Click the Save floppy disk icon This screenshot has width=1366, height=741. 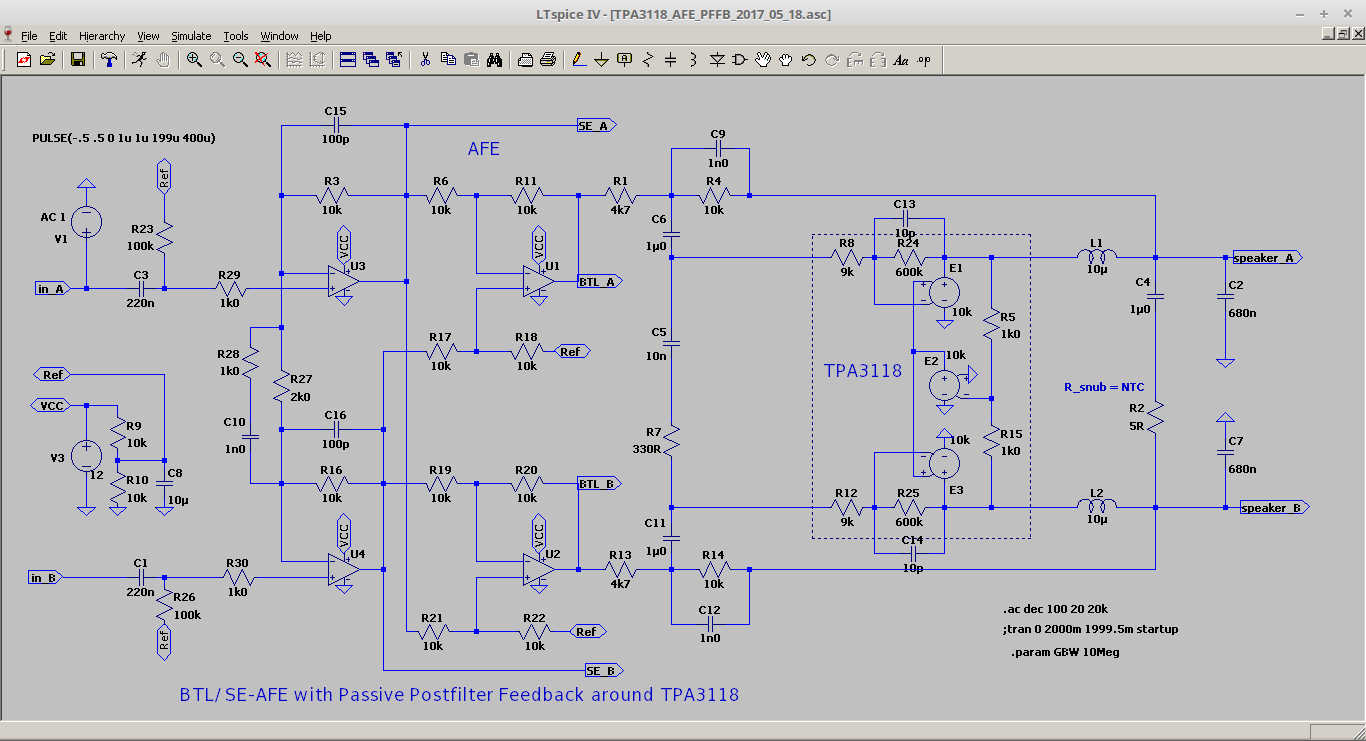point(78,60)
